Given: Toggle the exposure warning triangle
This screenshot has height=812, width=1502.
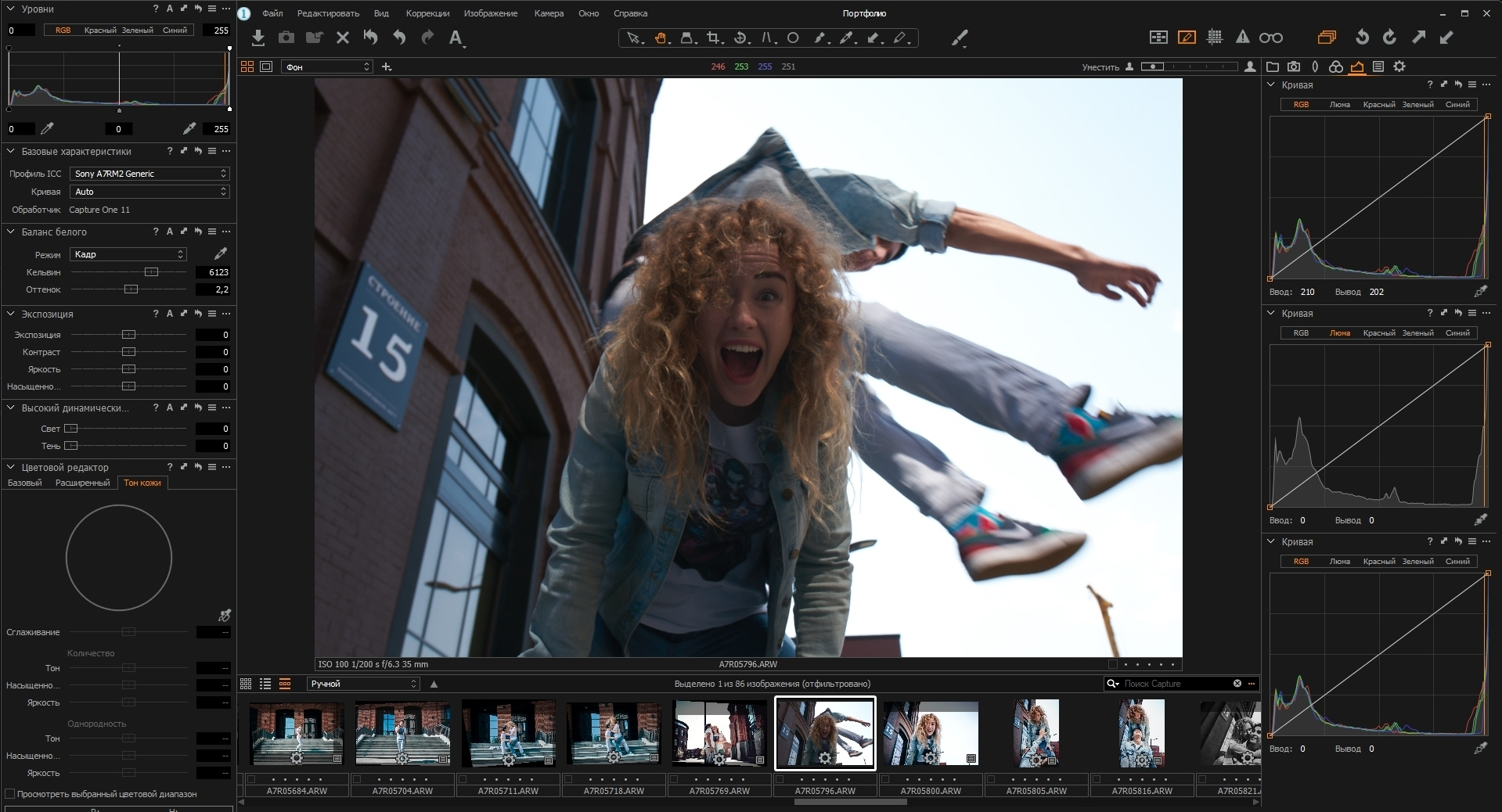Looking at the screenshot, I should coord(1242,38).
